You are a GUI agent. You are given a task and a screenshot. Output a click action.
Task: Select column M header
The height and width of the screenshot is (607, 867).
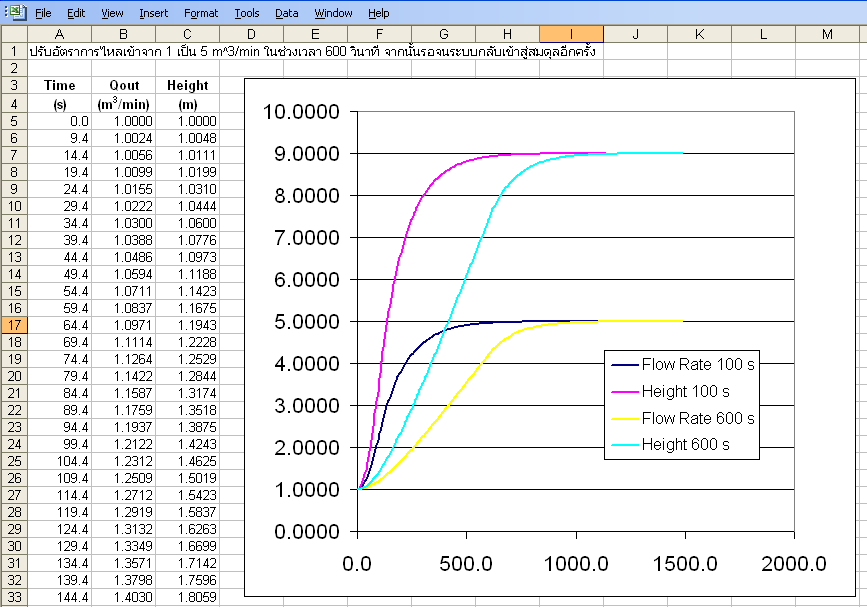pos(827,34)
